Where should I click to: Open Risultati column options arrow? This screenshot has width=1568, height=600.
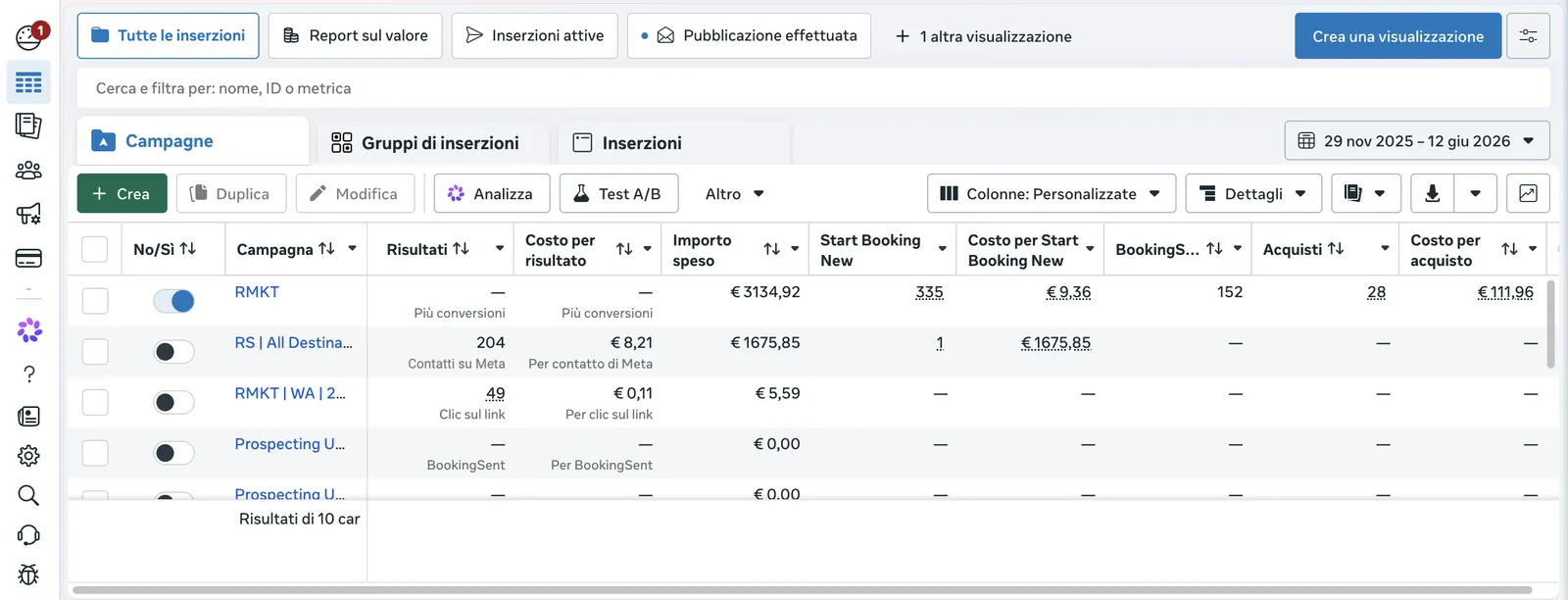click(500, 249)
